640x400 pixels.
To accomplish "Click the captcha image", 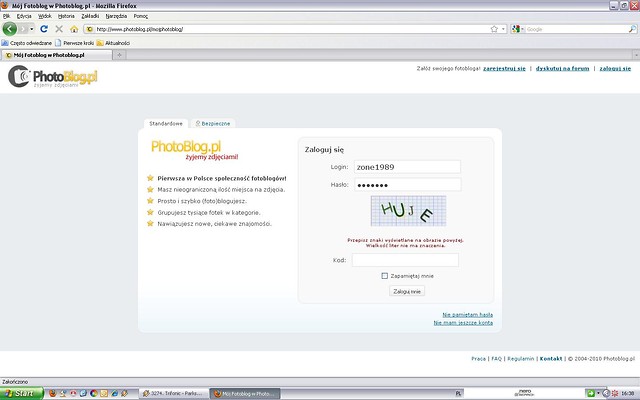I will [408, 211].
